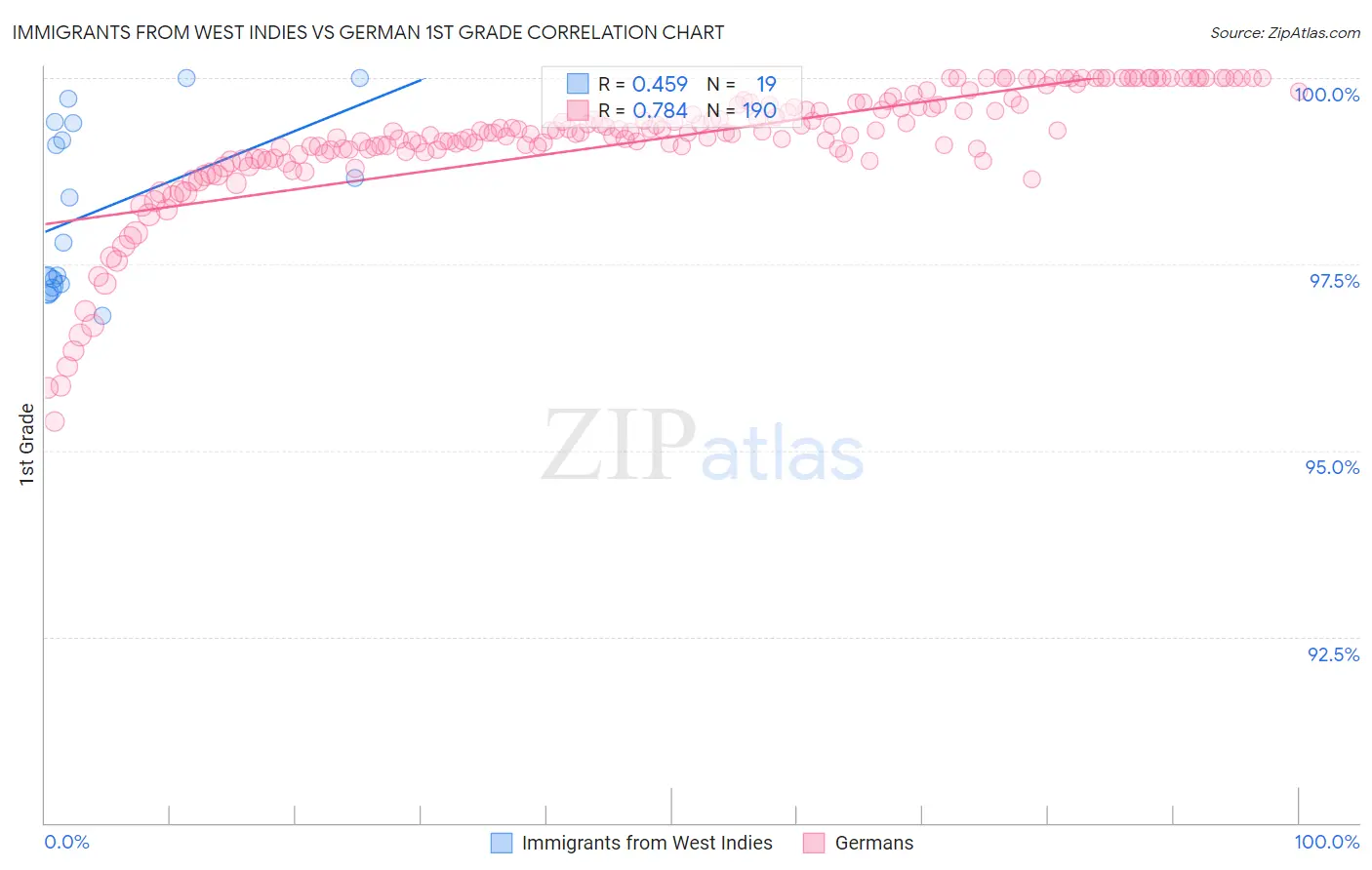1372x870 pixels.
Task: Click the 92.5% y-axis label
Action: coord(1334,654)
